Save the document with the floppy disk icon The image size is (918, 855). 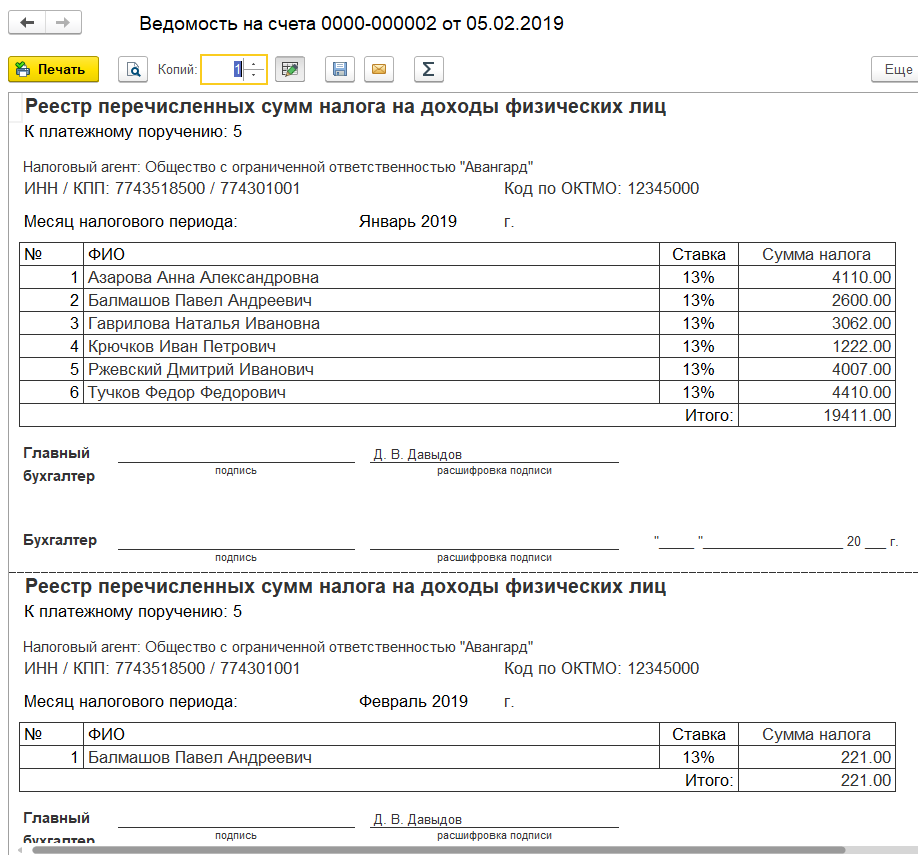coord(340,69)
